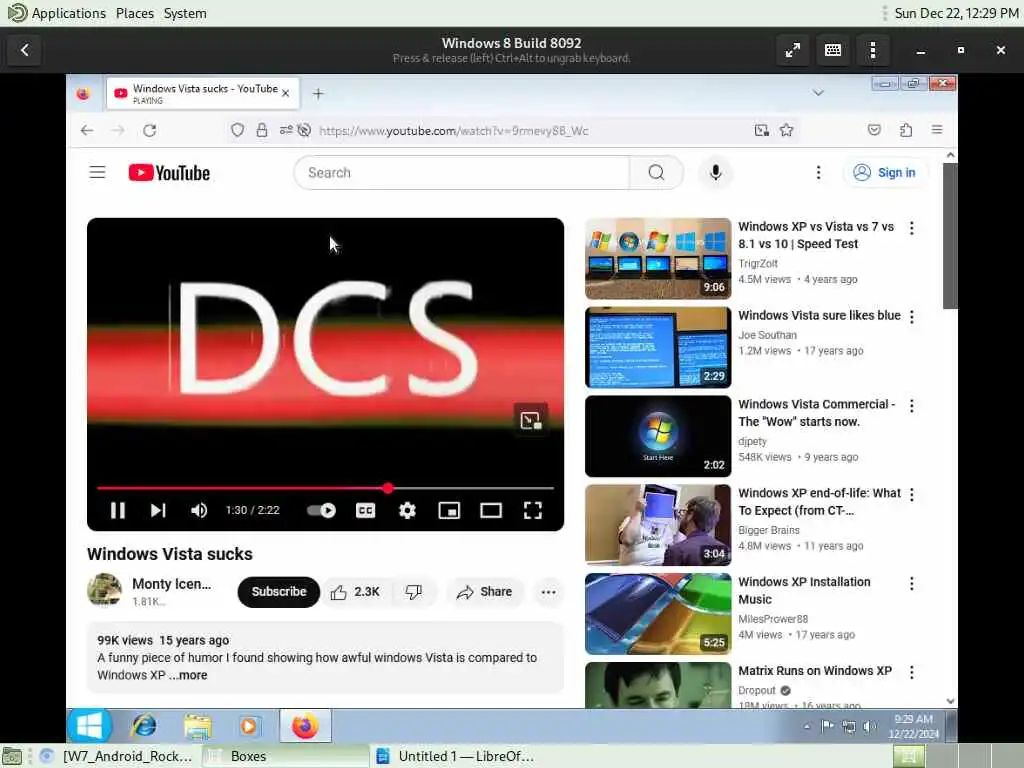1024x768 pixels.
Task: Go back in Firefox navigation
Action: (87, 130)
